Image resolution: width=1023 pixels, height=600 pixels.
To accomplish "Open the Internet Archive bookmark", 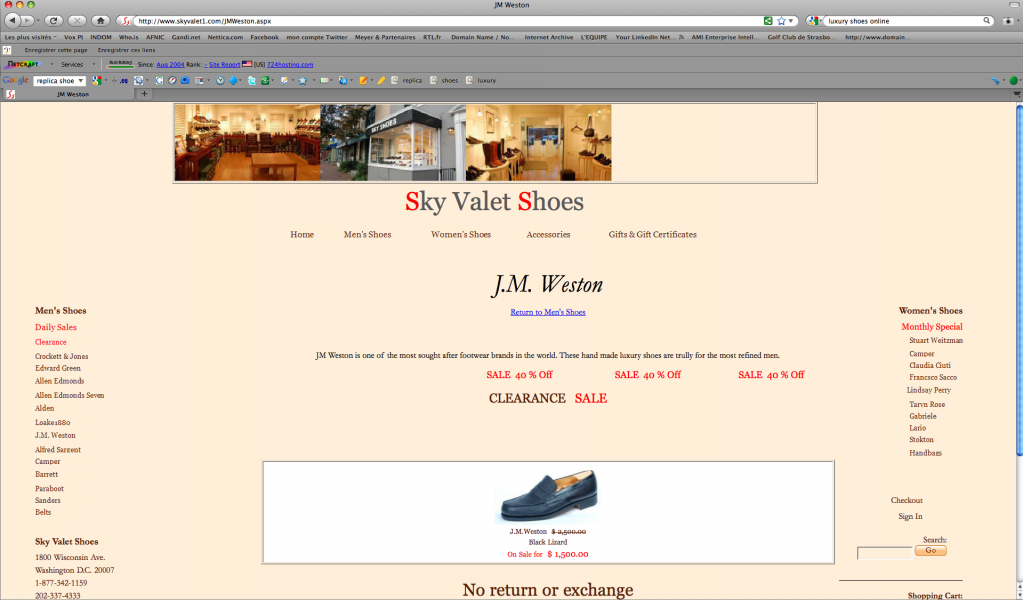I will tap(549, 37).
